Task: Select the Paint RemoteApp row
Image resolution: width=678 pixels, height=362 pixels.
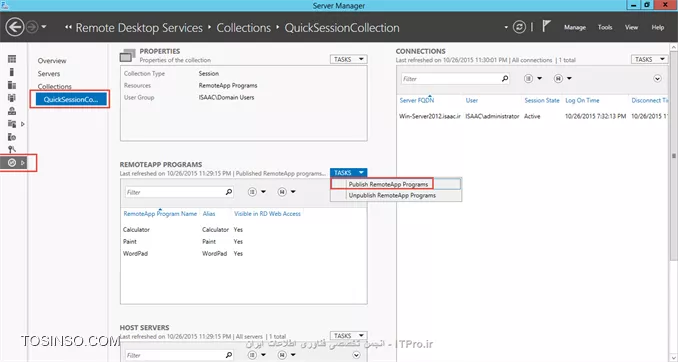Action: click(243, 242)
